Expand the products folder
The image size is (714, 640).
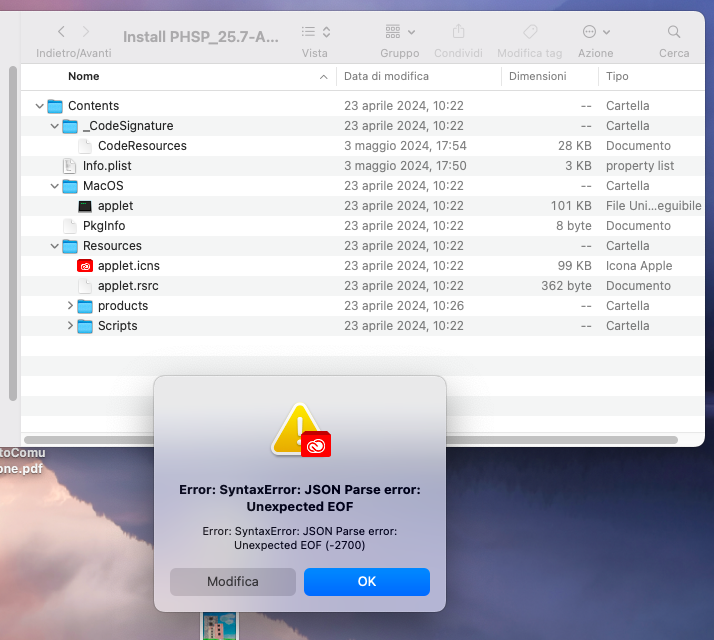point(70,306)
